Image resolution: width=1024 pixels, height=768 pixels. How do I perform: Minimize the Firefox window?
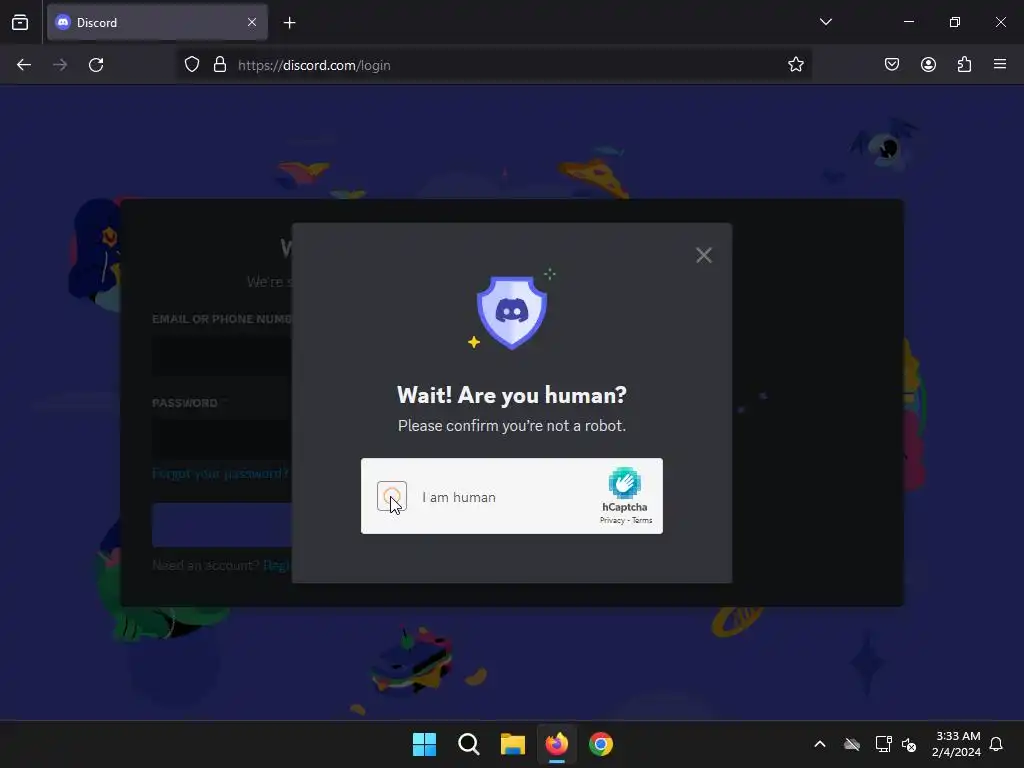click(909, 22)
